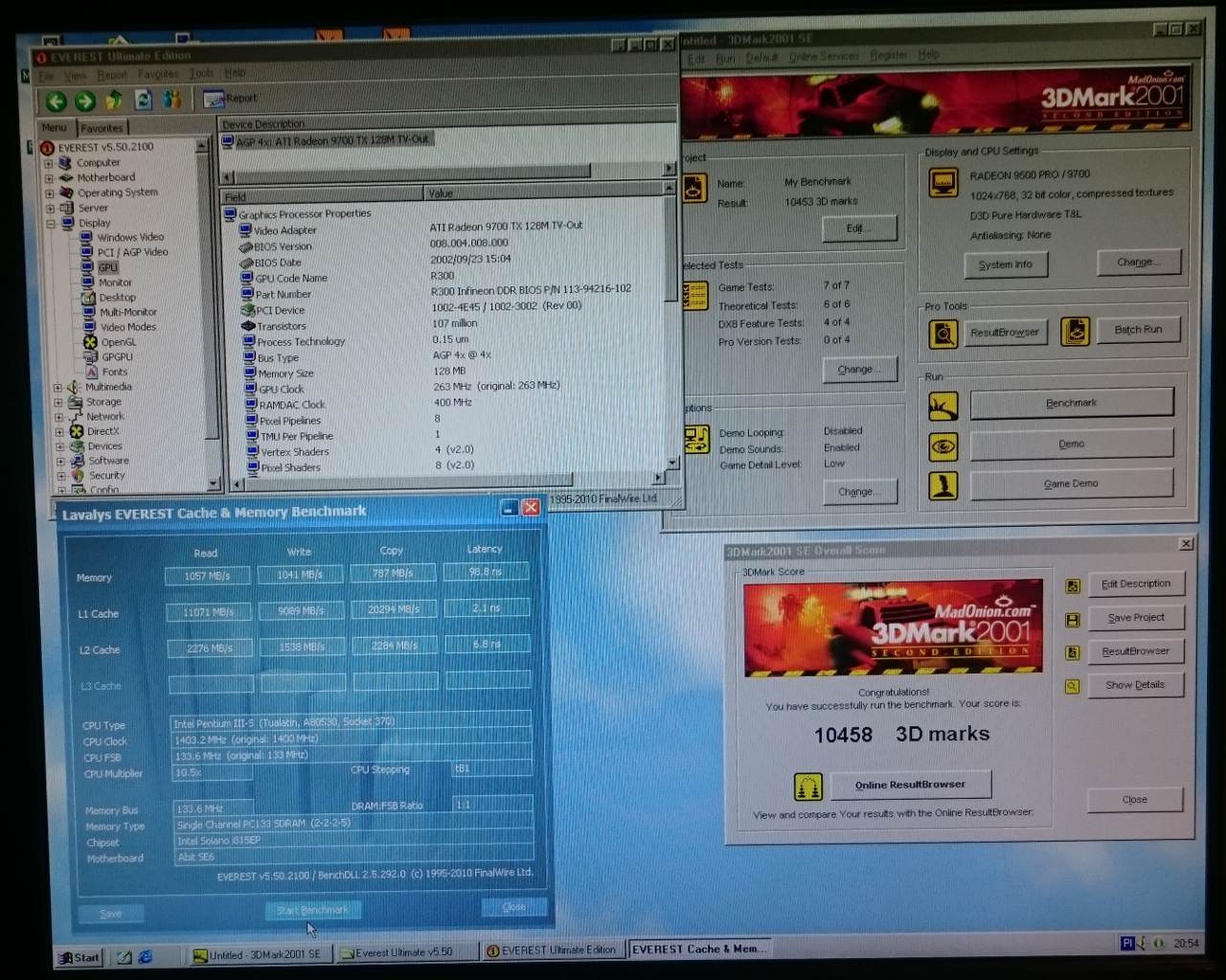Go back with EVEREST green back arrow
The width and height of the screenshot is (1226, 980).
pyautogui.click(x=56, y=101)
